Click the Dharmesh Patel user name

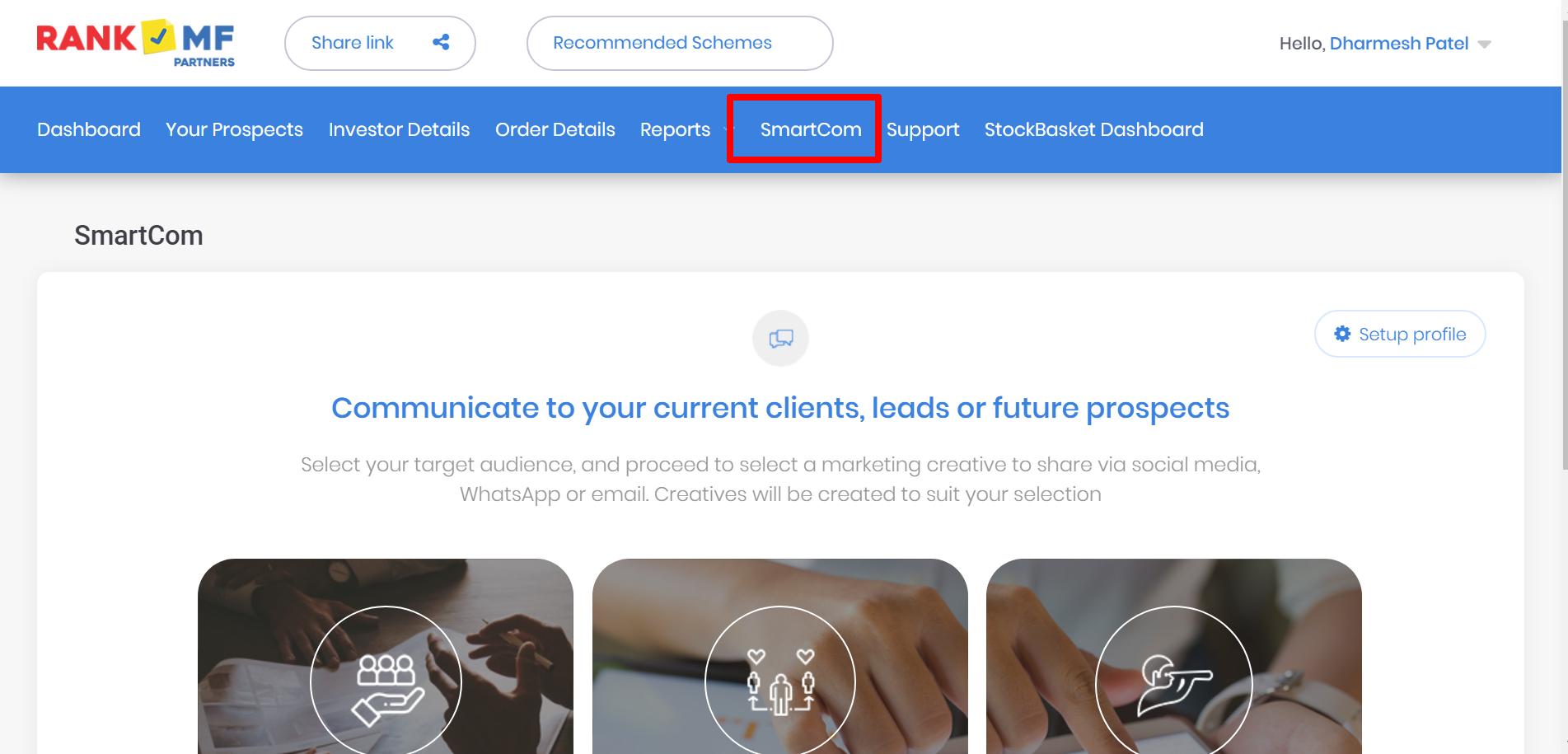click(1398, 43)
